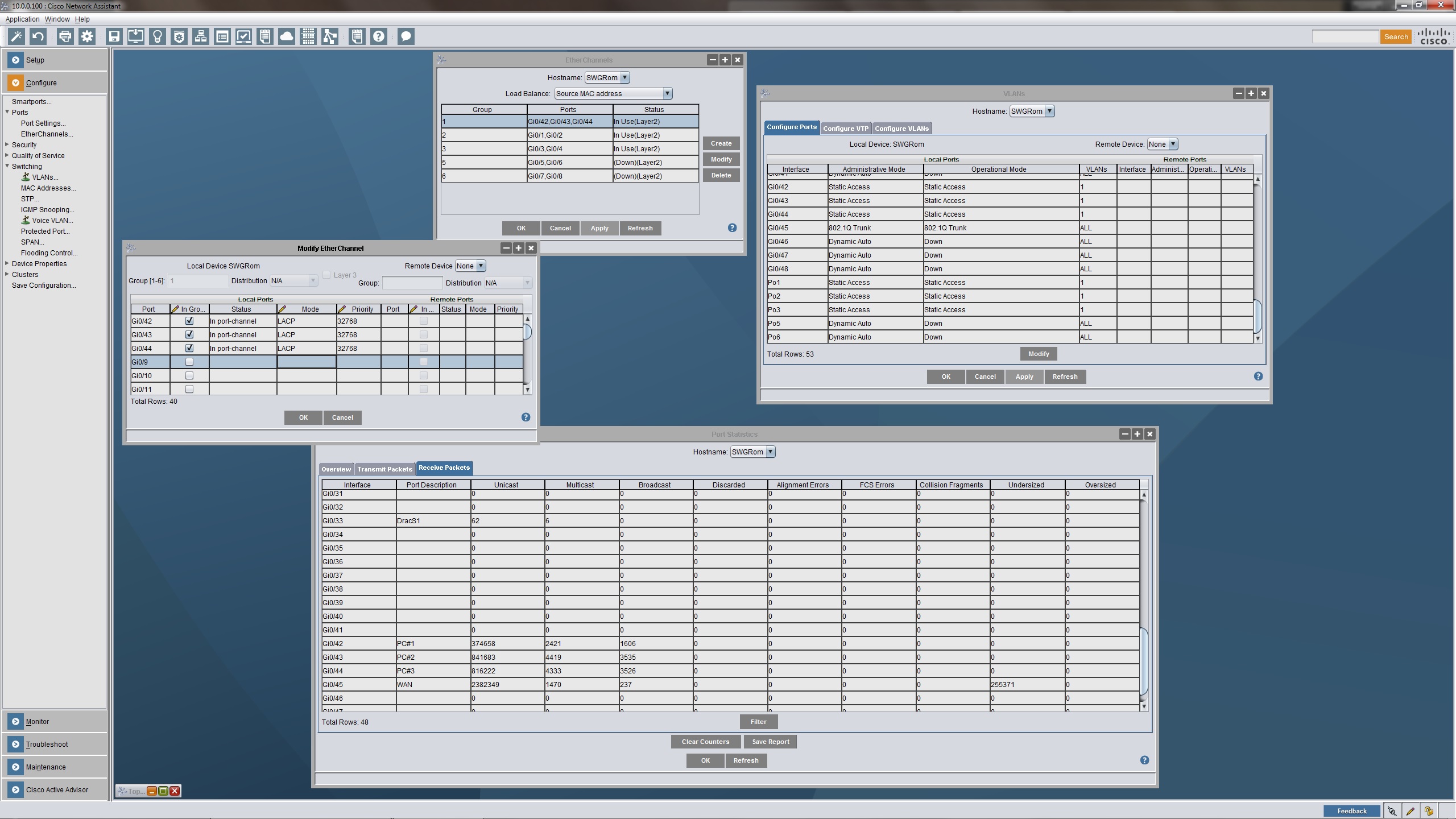Click the grid matrix toolbar icon
Screen dimensions: 1456x819
(308, 37)
